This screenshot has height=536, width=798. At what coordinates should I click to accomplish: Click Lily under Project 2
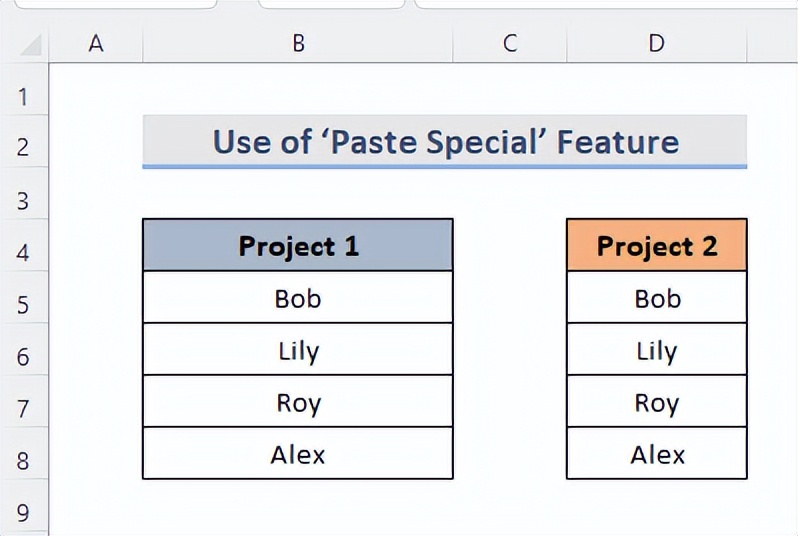tap(657, 350)
